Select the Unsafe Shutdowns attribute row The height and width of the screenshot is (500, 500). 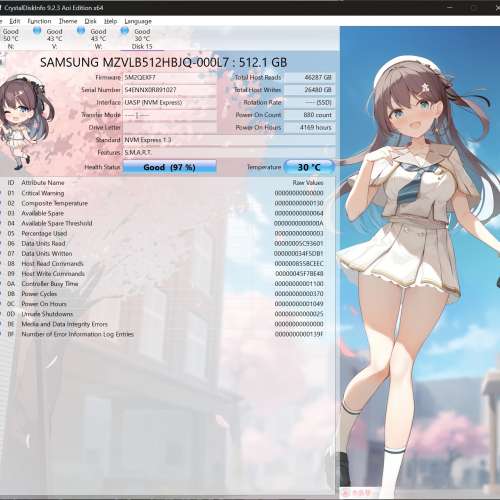click(x=165, y=314)
